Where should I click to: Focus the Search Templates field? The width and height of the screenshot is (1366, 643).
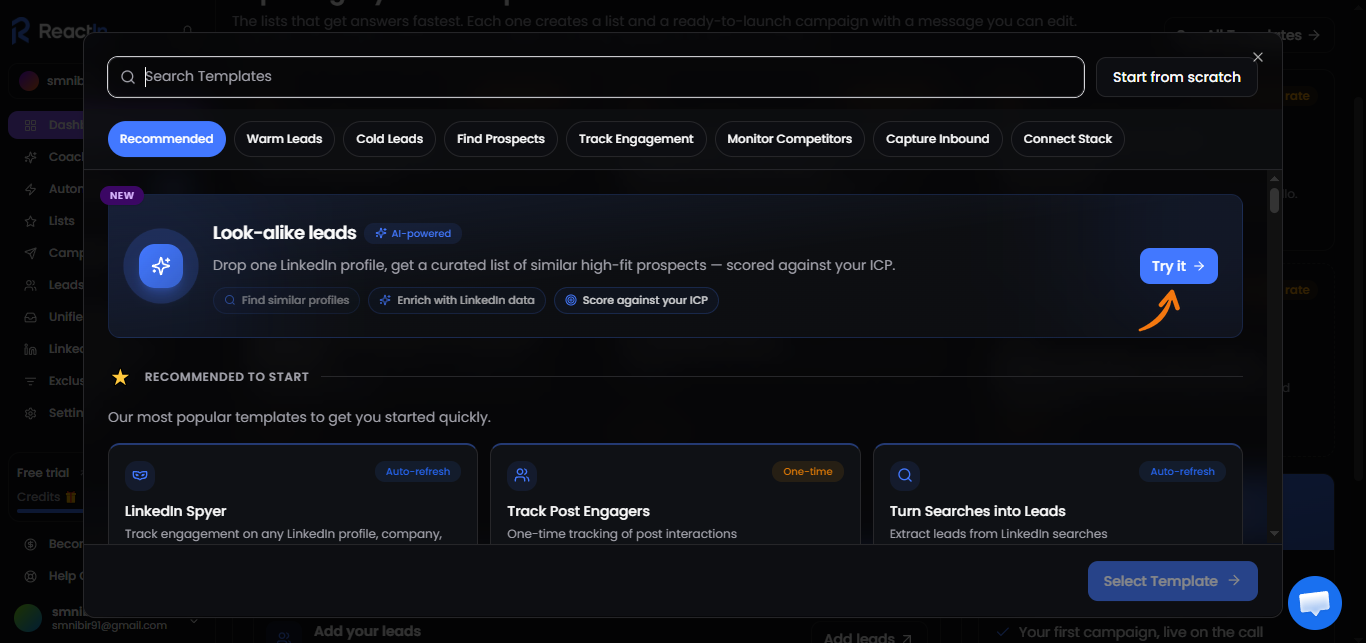pos(596,77)
